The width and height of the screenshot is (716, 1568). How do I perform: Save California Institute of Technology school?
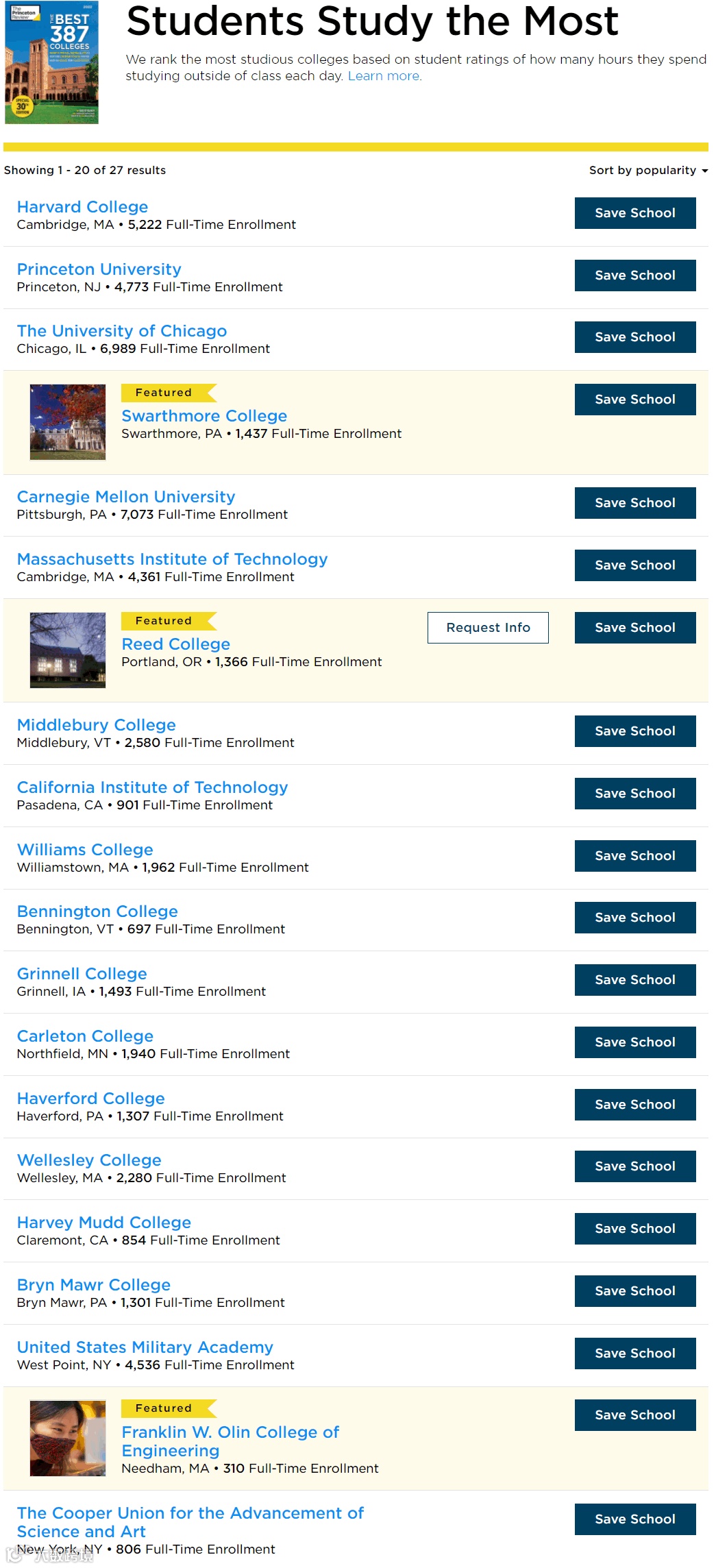click(x=635, y=794)
